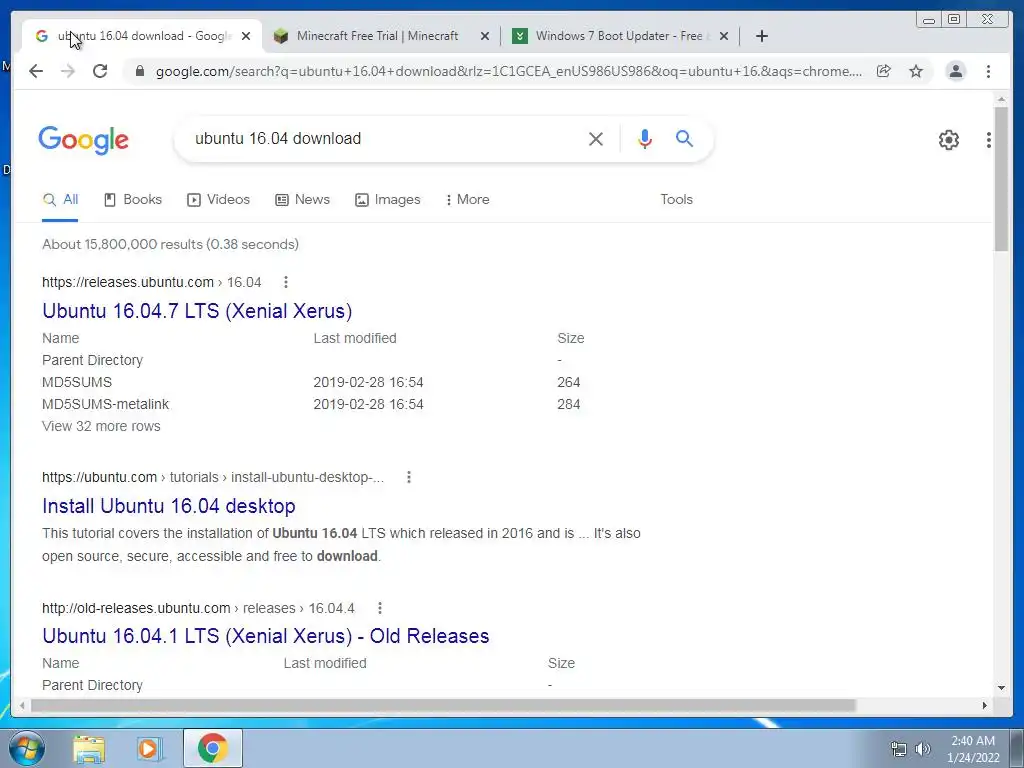The width and height of the screenshot is (1024, 768).
Task: Switch to Windows 7 Boot Updater tab
Action: point(619,36)
